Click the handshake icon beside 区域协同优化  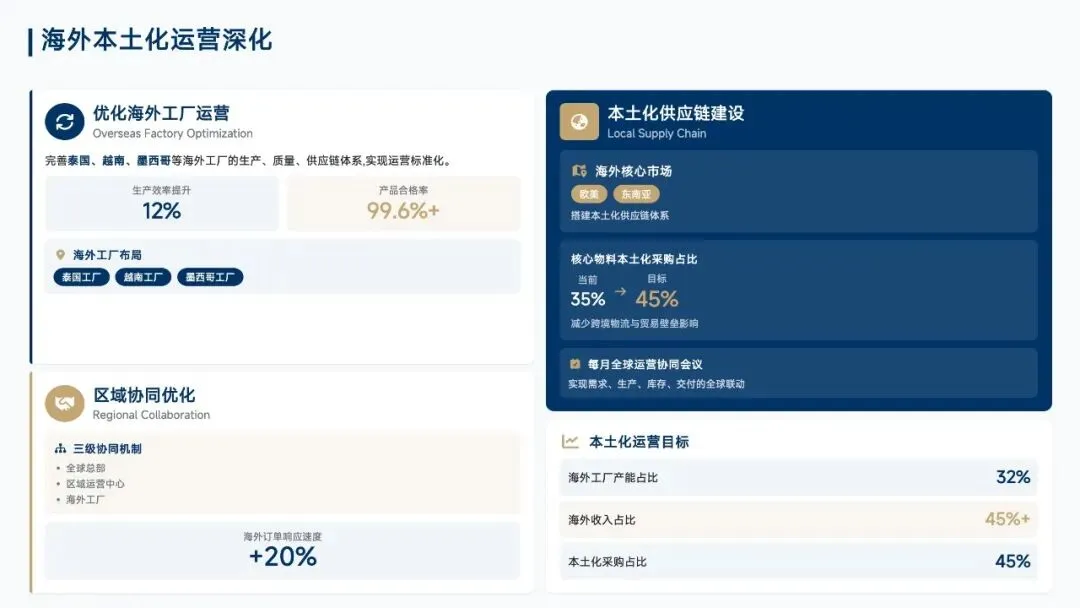[x=64, y=403]
